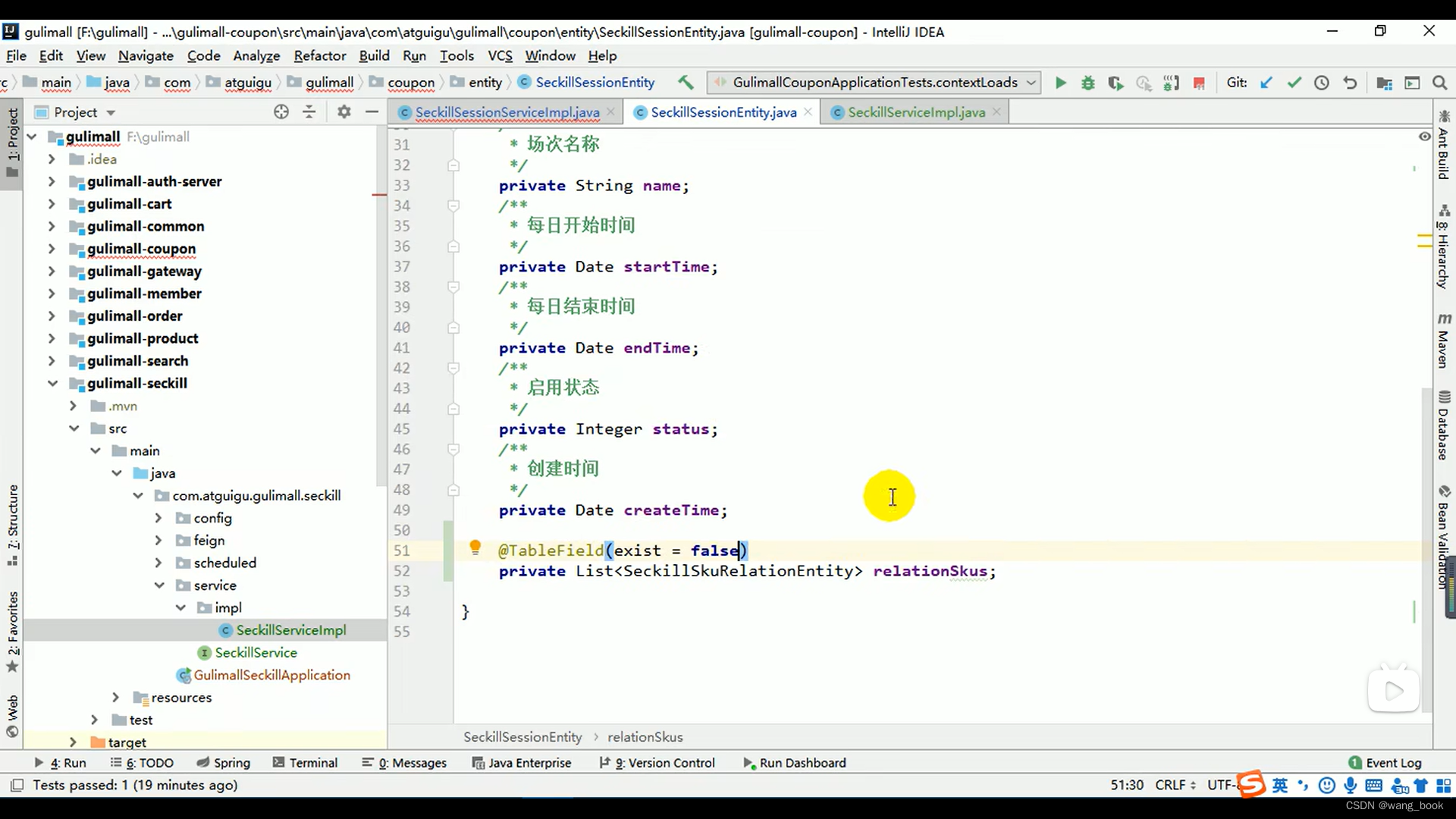
Task: Click the Git commit icon
Action: 1294,82
